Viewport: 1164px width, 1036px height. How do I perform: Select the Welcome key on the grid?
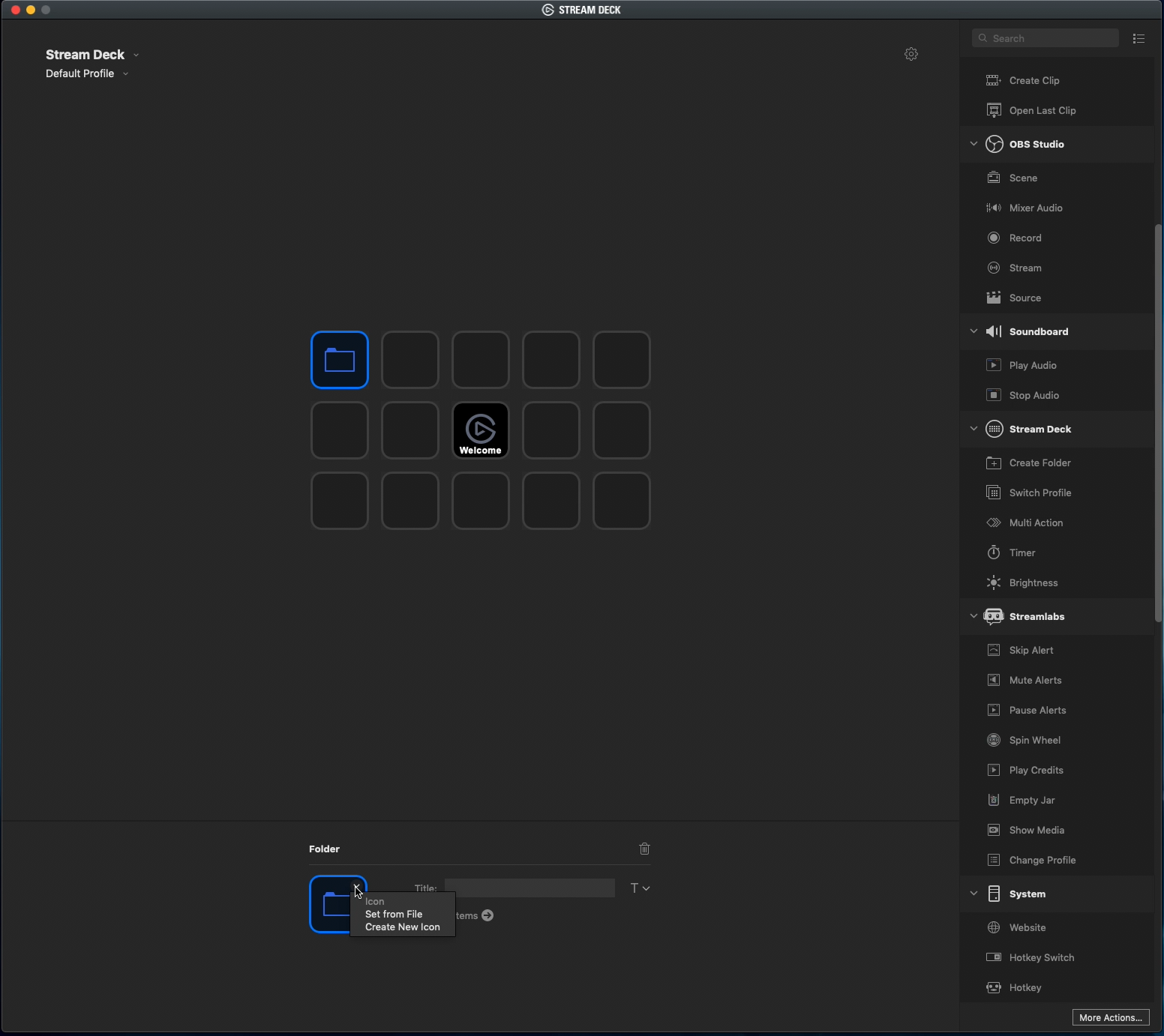click(x=481, y=430)
